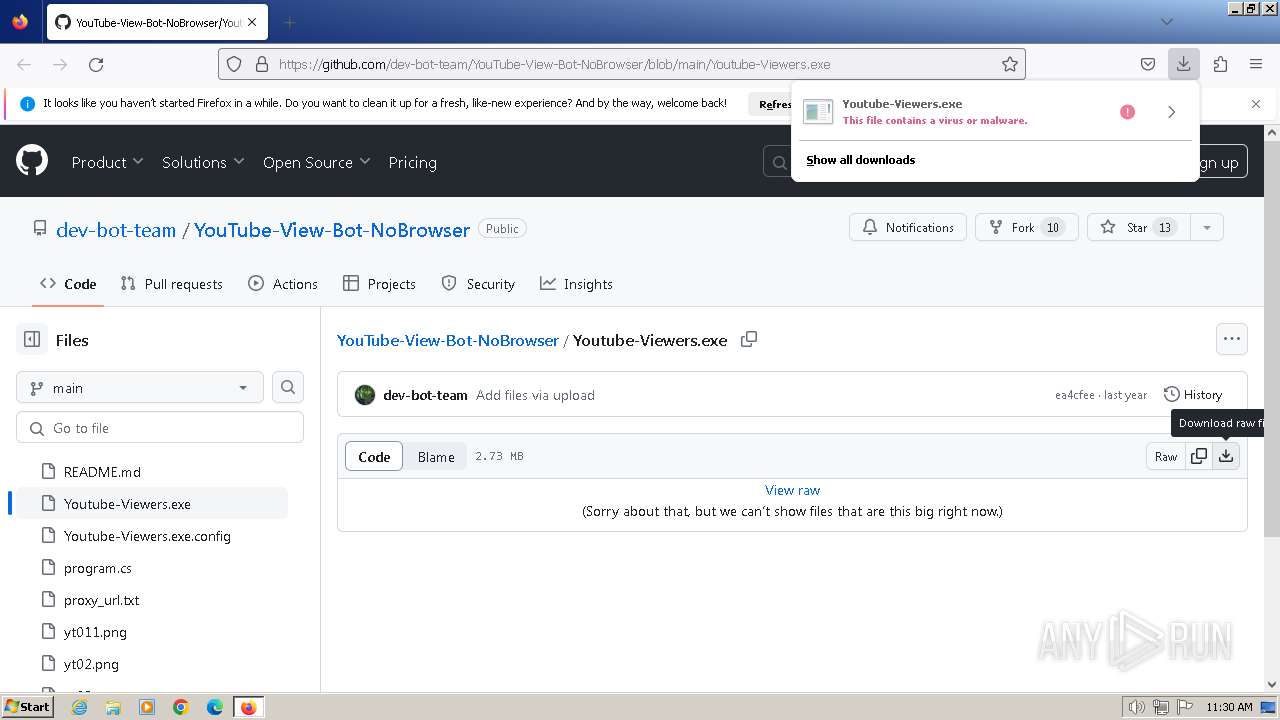Expand the Open Source menu

click(x=316, y=162)
